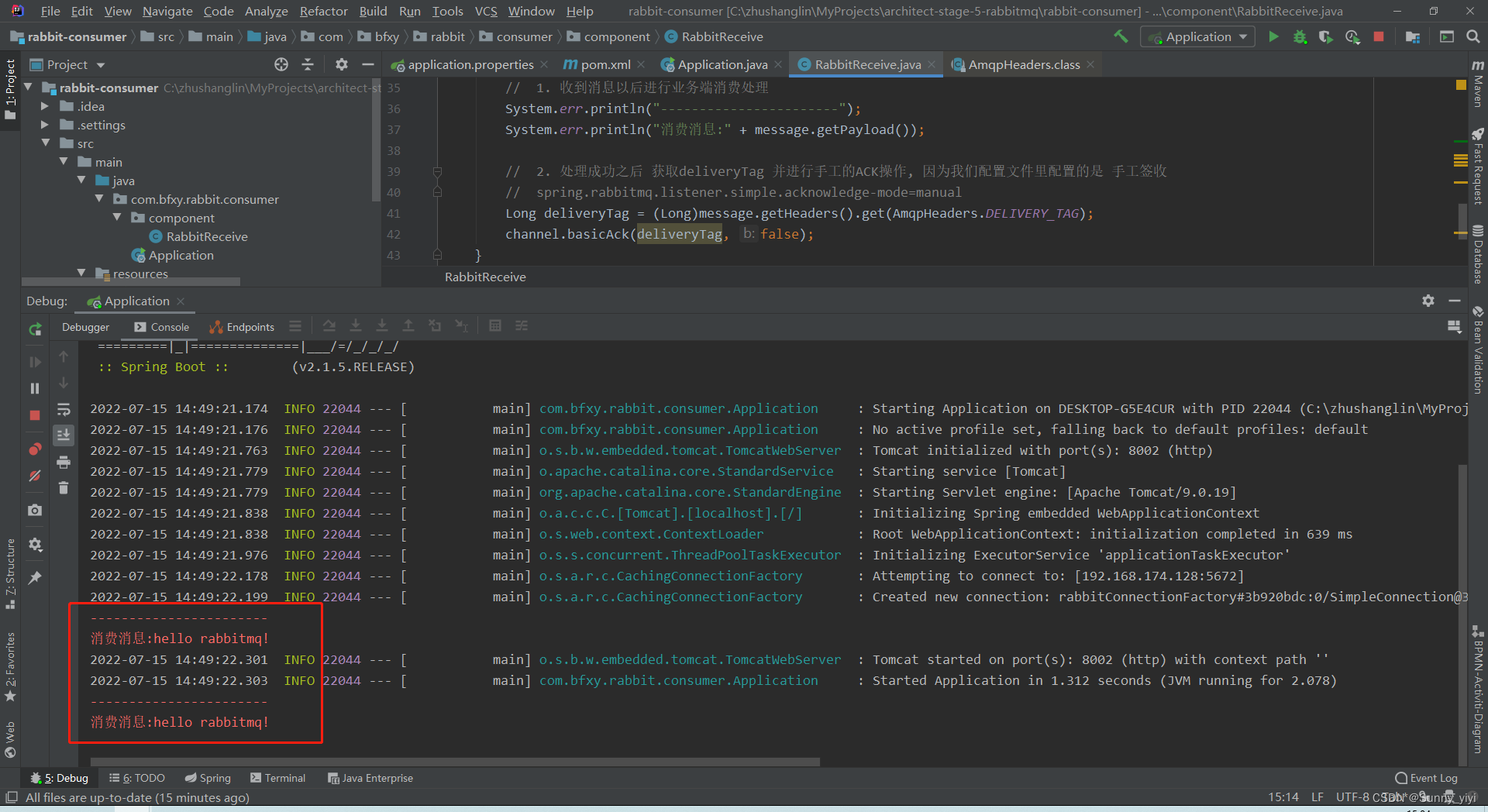Image resolution: width=1488 pixels, height=812 pixels.
Task: Open the profiler run icon
Action: (1352, 36)
